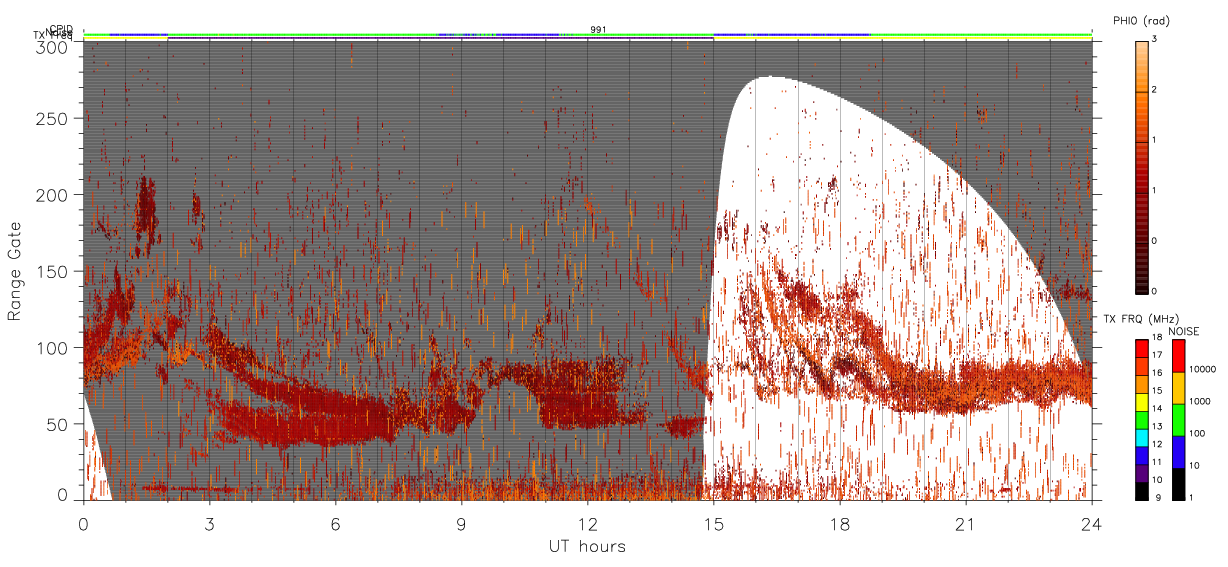The height and width of the screenshot is (567, 1228).
Task: Click the "13" label in TX FRQ legend
Action: 1157,426
